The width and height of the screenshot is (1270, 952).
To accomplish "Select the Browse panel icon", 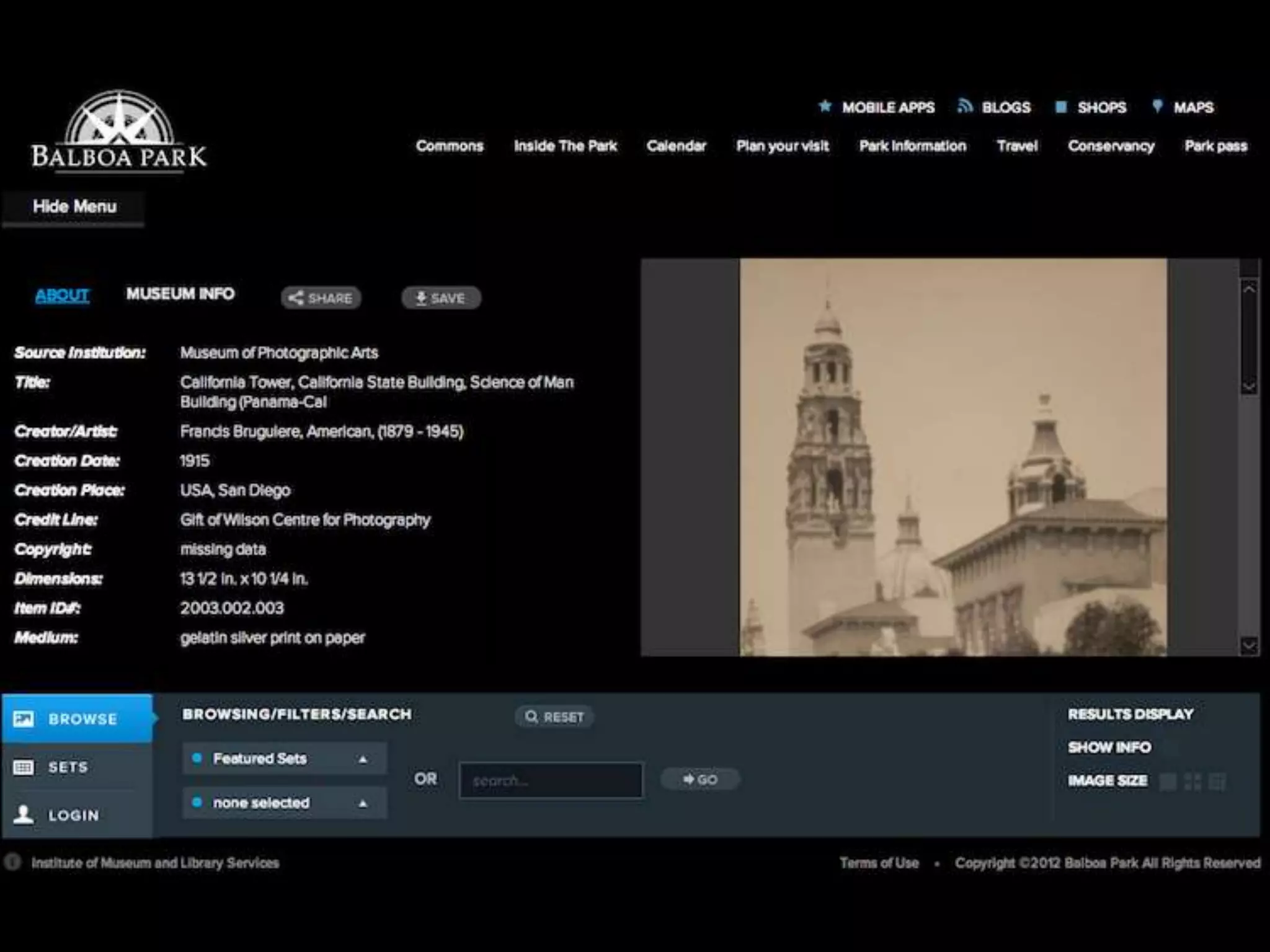I will pos(24,719).
